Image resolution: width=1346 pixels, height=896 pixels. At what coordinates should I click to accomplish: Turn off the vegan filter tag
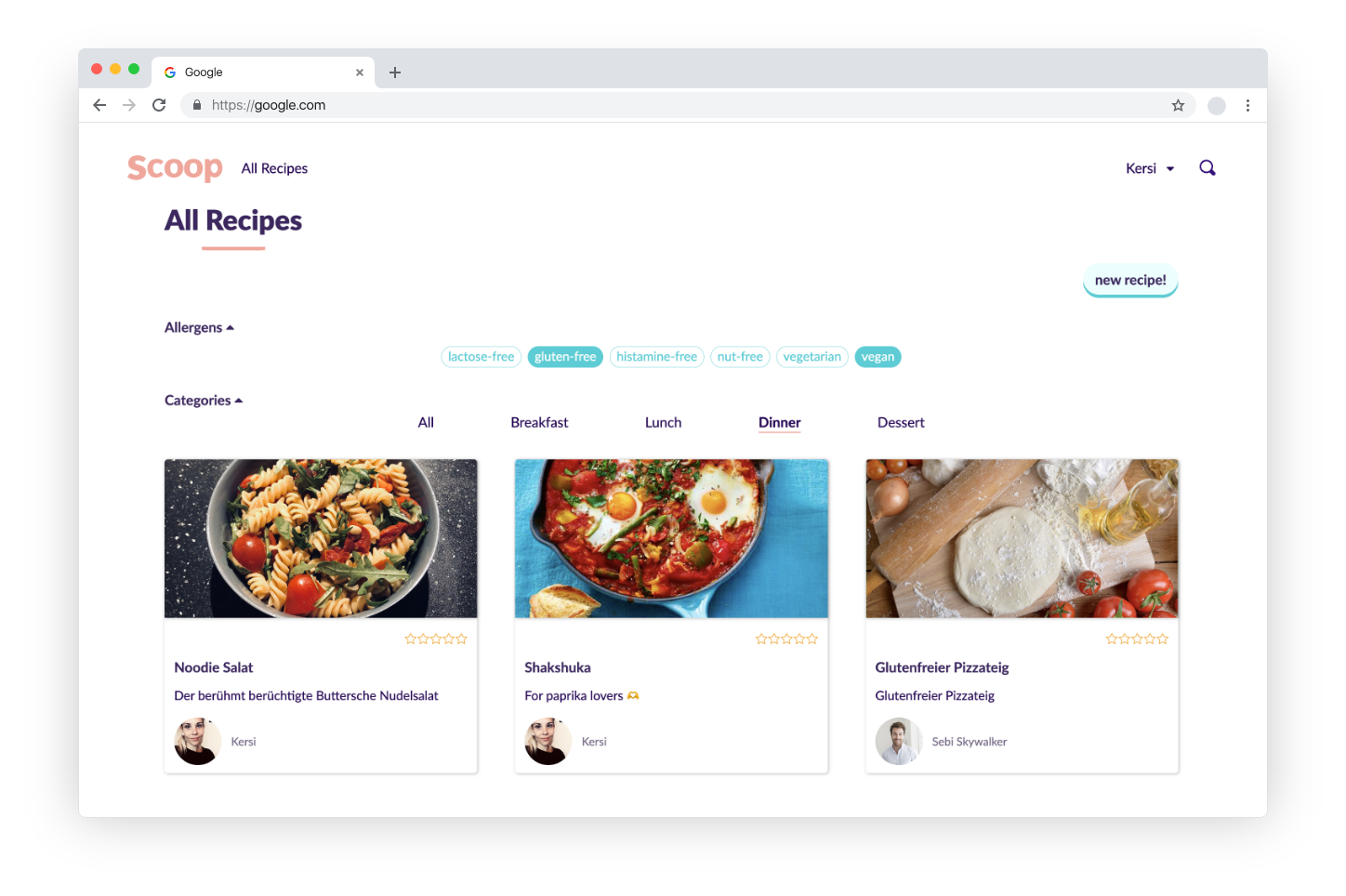878,357
